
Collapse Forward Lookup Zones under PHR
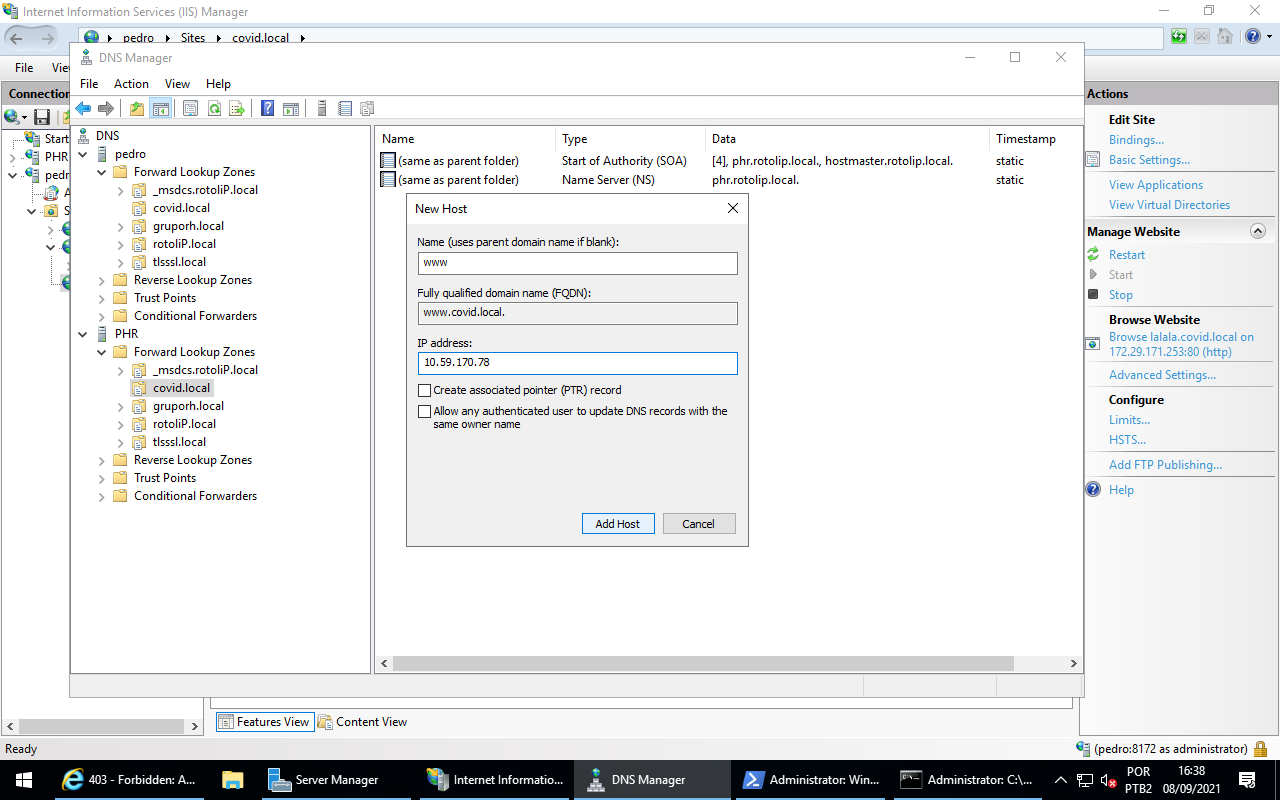click(102, 353)
